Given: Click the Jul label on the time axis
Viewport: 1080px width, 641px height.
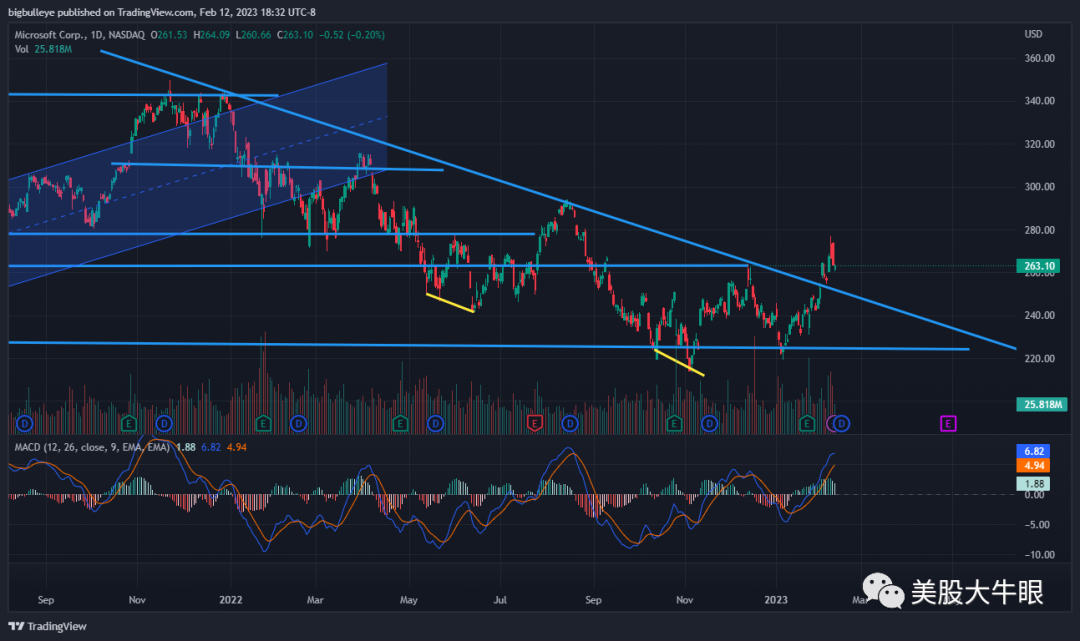Looking at the screenshot, I should [x=500, y=600].
